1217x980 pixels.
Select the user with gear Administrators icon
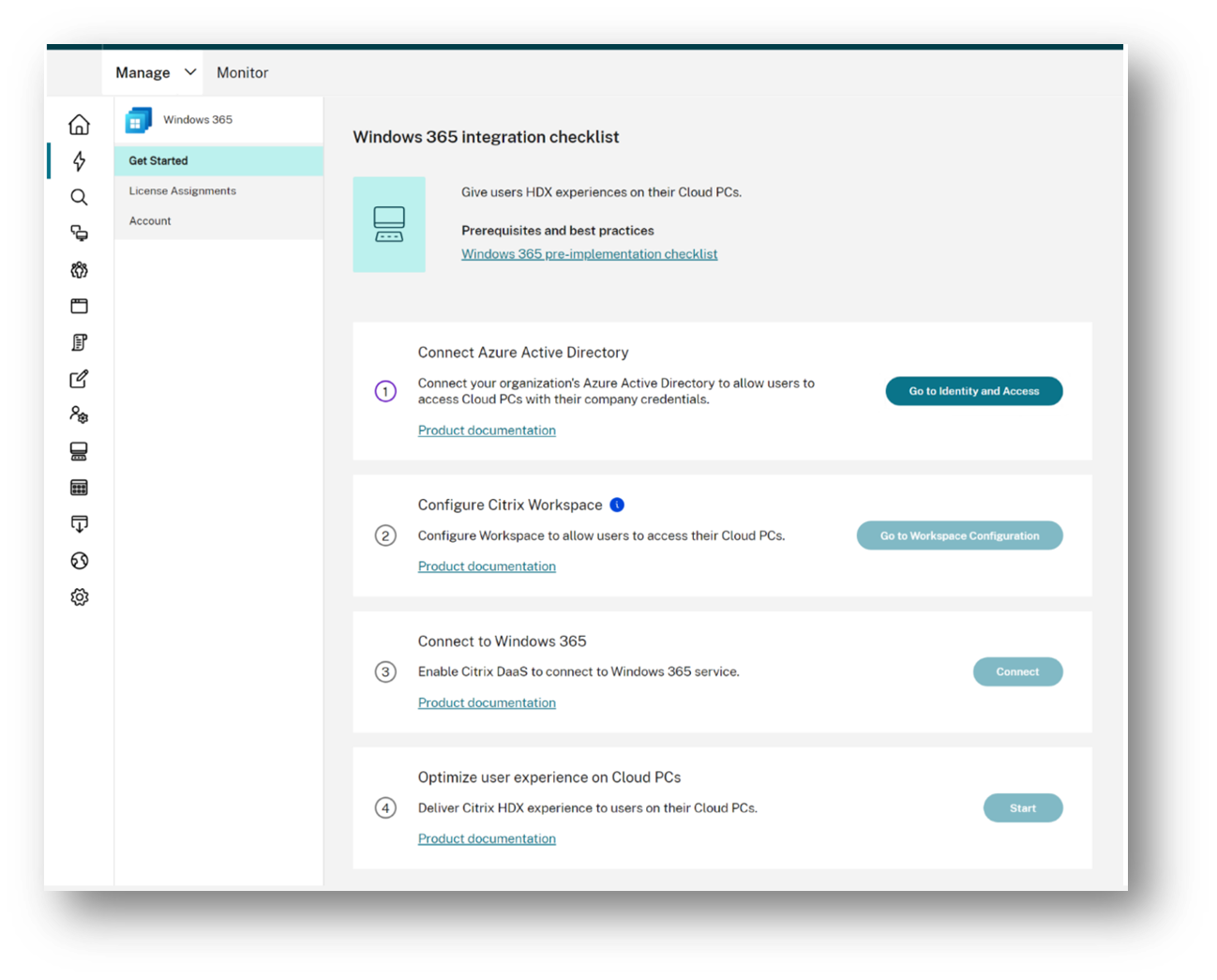(x=80, y=415)
